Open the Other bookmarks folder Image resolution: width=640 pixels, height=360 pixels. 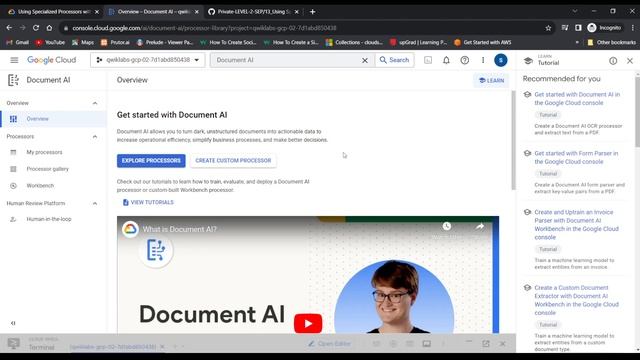pyautogui.click(x=611, y=42)
